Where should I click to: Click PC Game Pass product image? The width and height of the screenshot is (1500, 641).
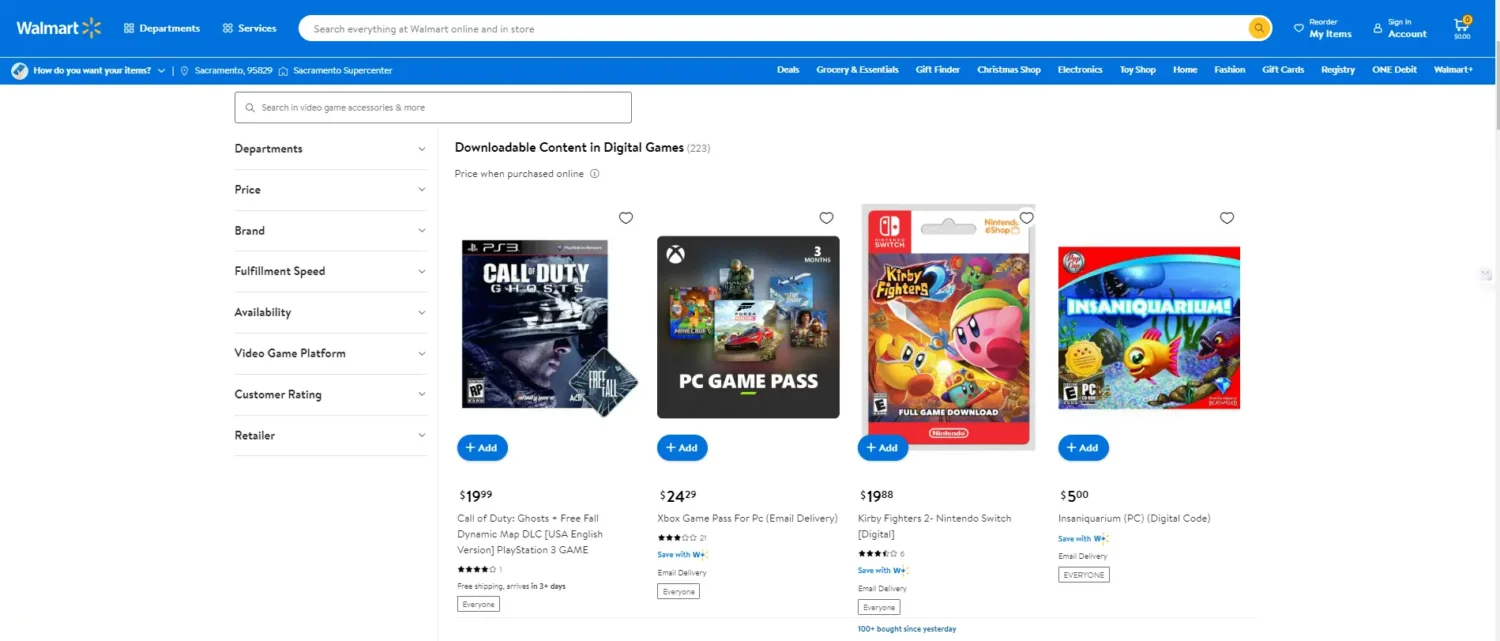pos(748,327)
